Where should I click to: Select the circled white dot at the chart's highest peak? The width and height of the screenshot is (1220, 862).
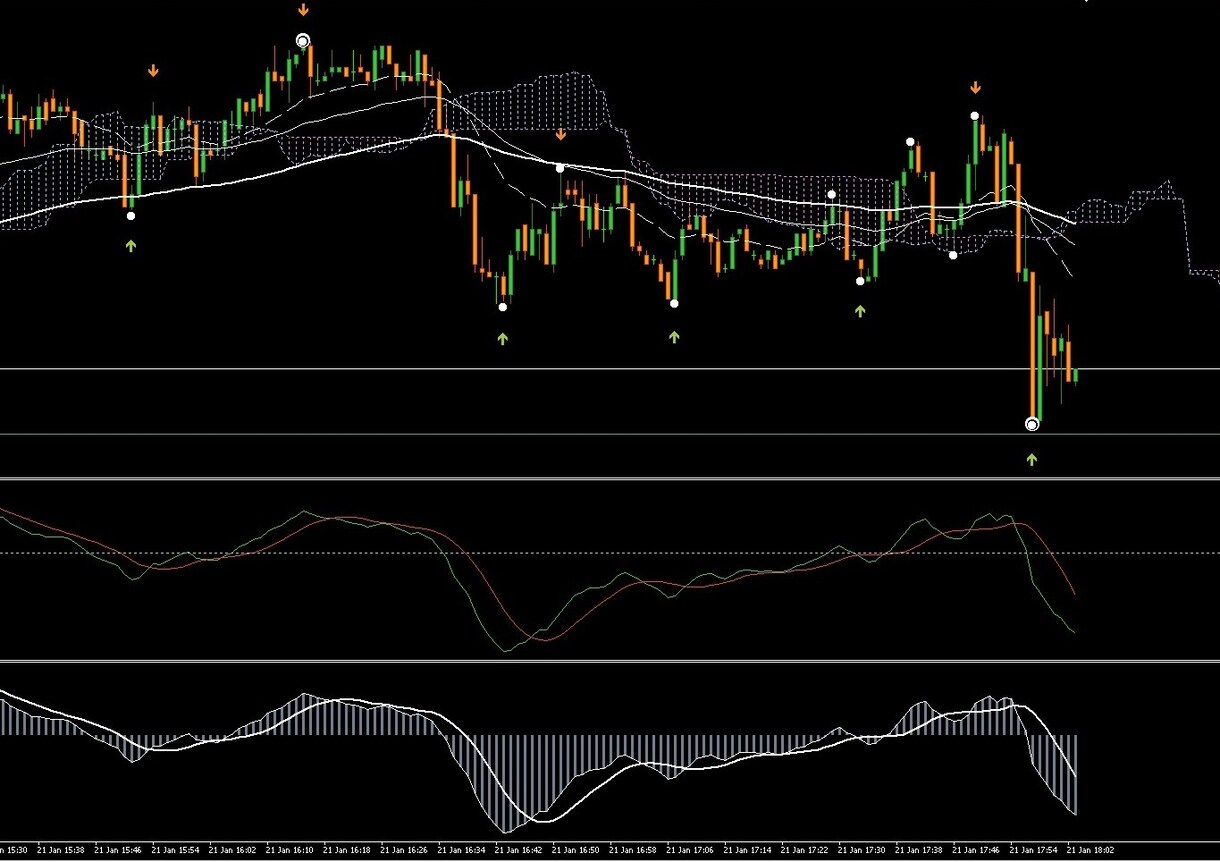pos(303,41)
